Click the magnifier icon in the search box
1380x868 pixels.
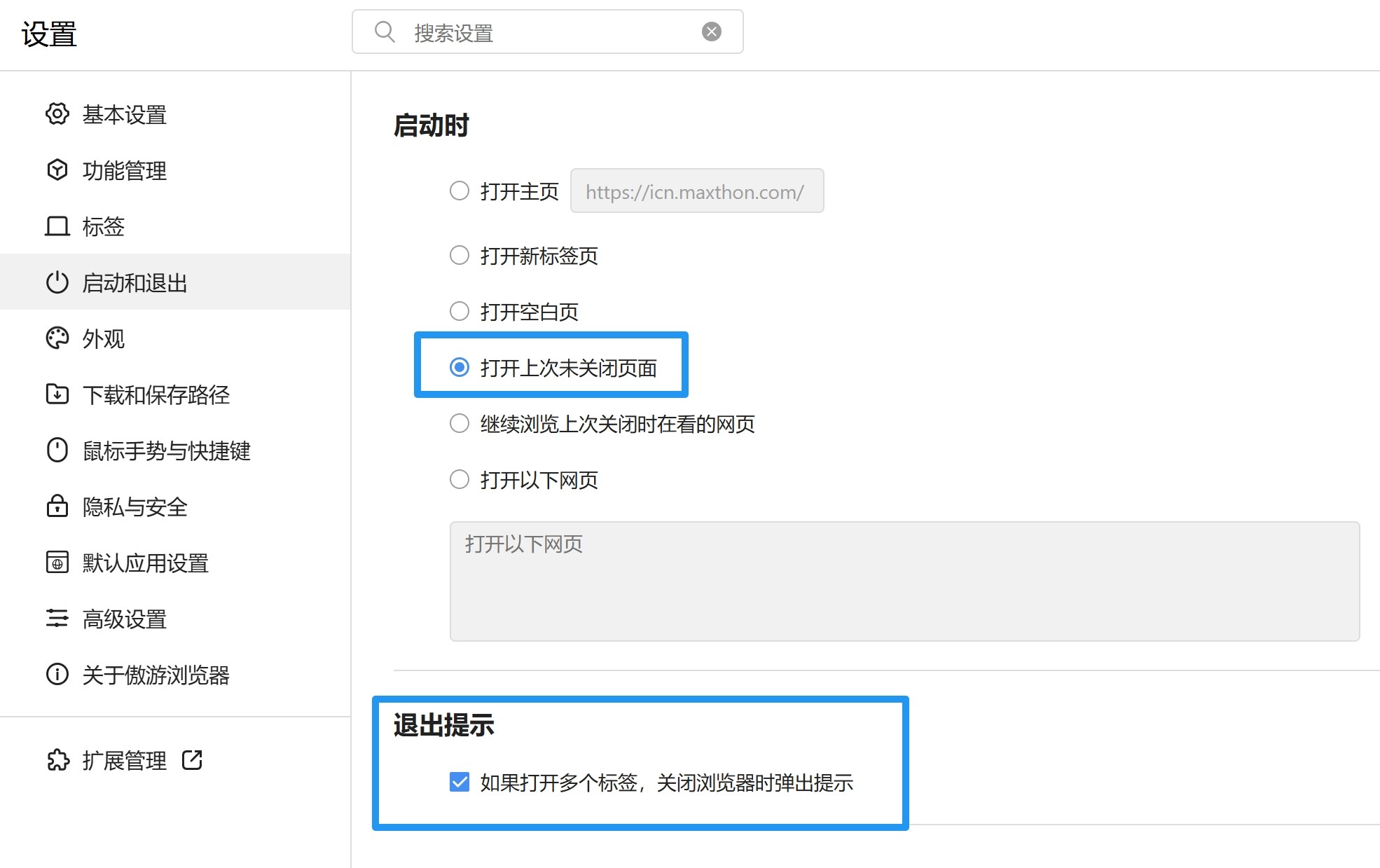(385, 32)
